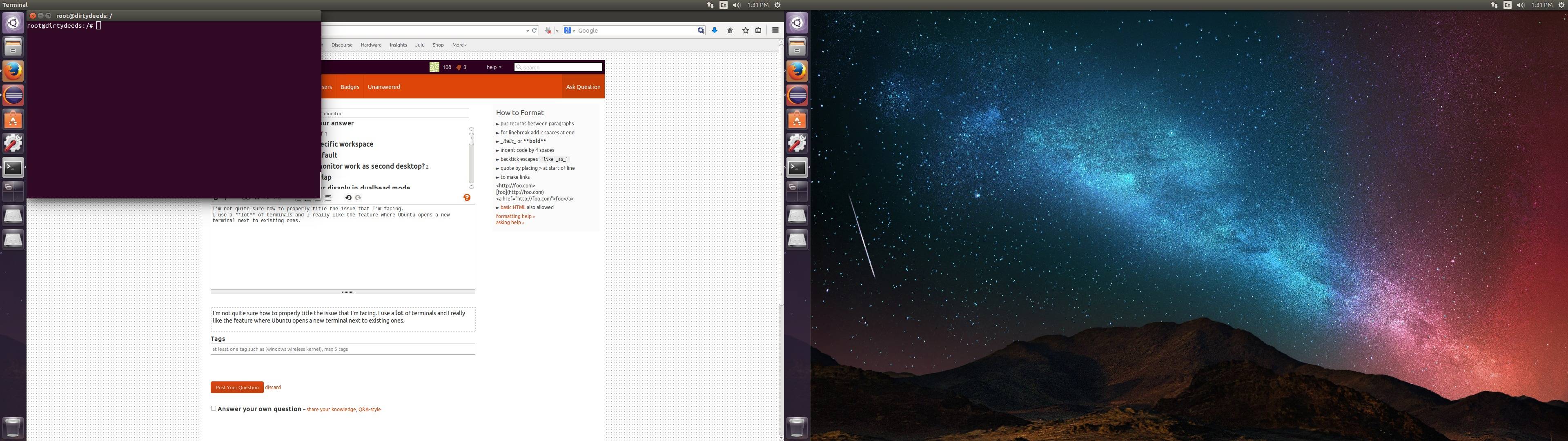Open the Shop menu link

(x=438, y=45)
